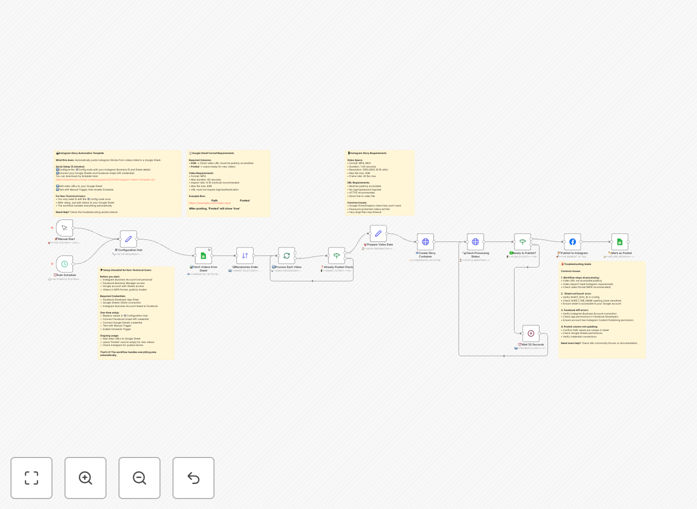
Task: Open the Publish to Instagram Facebook node
Action: point(573,242)
